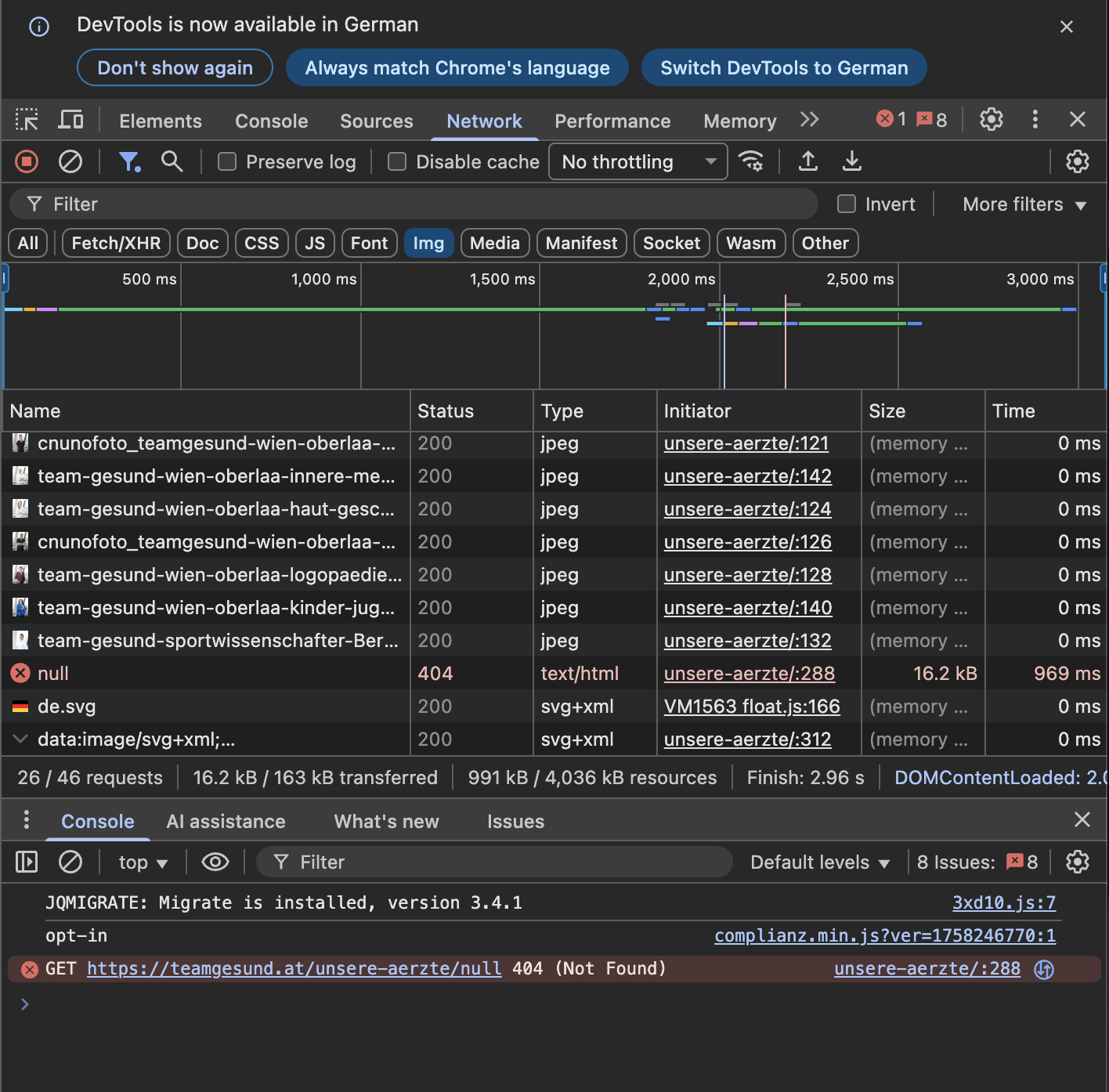
Task: Check the Disable cache option
Action: click(x=397, y=162)
